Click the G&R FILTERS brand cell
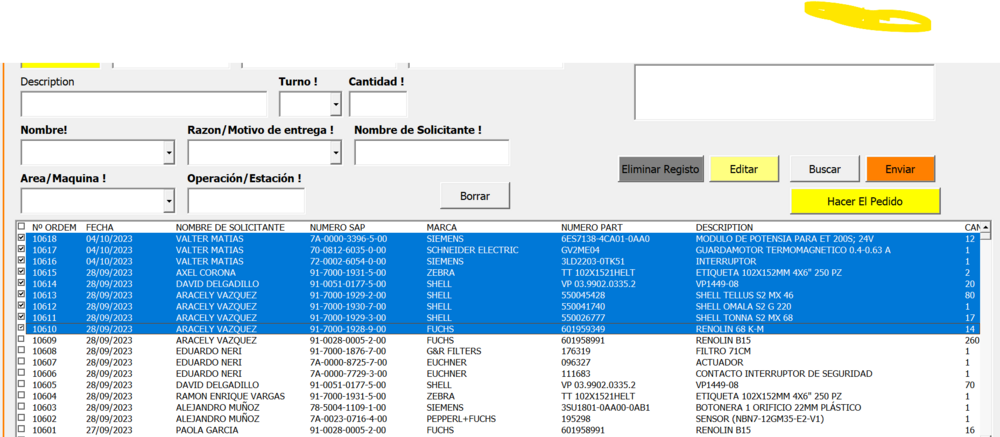This screenshot has width=1000, height=437. point(454,351)
